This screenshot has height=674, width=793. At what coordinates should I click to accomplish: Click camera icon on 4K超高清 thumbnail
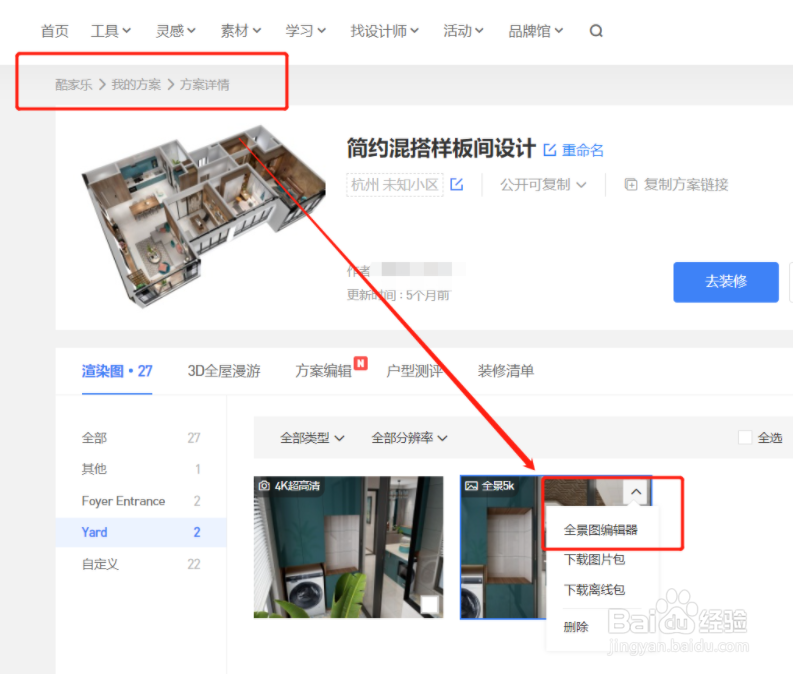[264, 486]
